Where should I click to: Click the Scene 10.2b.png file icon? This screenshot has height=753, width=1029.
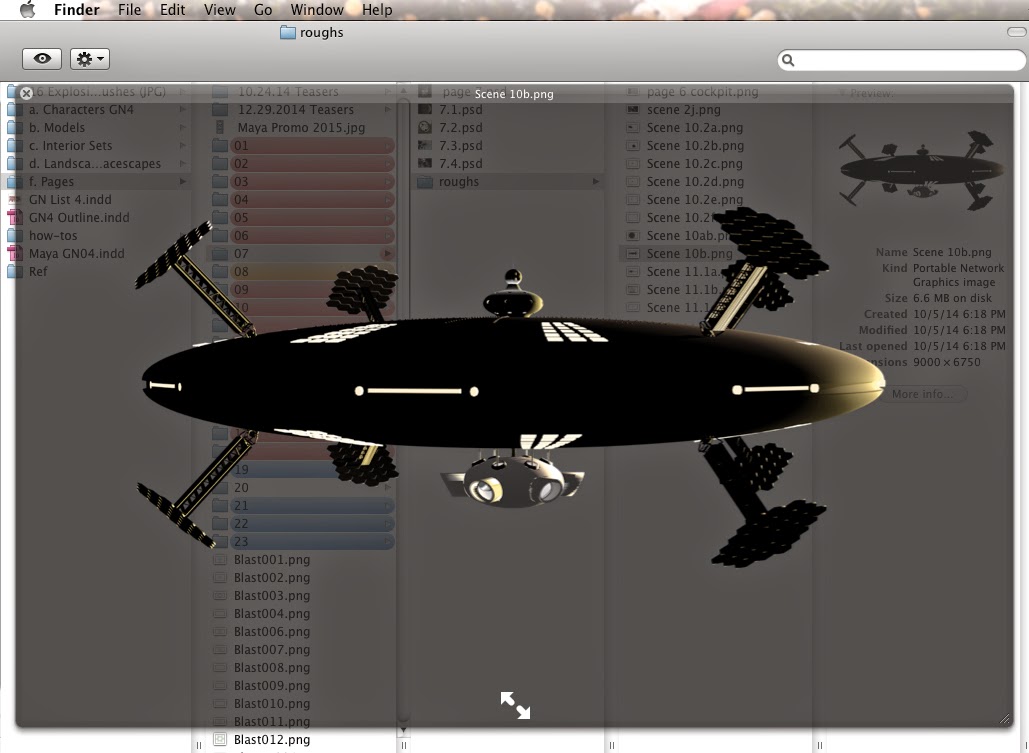633,146
